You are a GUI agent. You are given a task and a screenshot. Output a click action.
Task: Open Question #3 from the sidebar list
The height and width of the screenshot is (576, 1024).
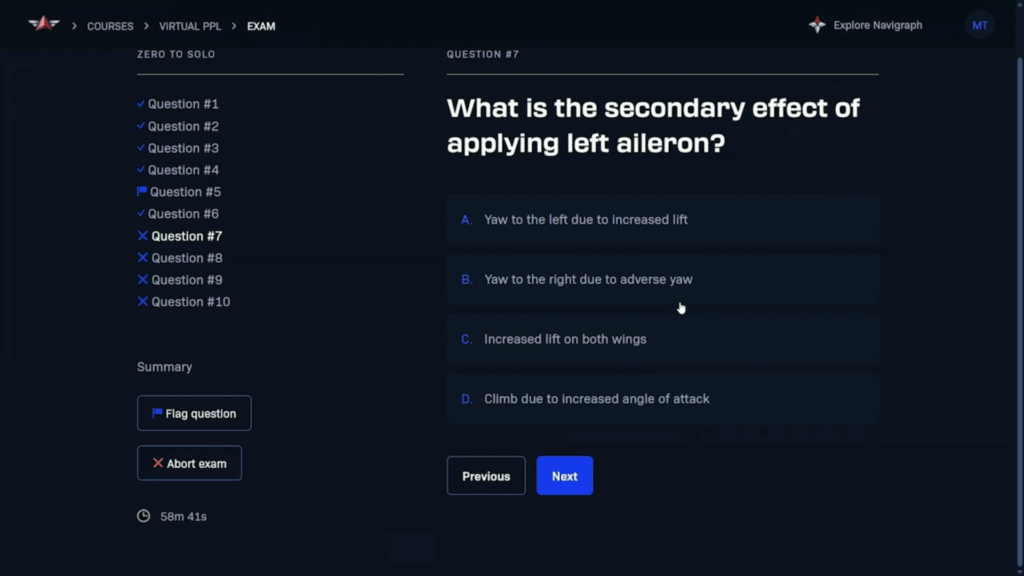coord(183,148)
